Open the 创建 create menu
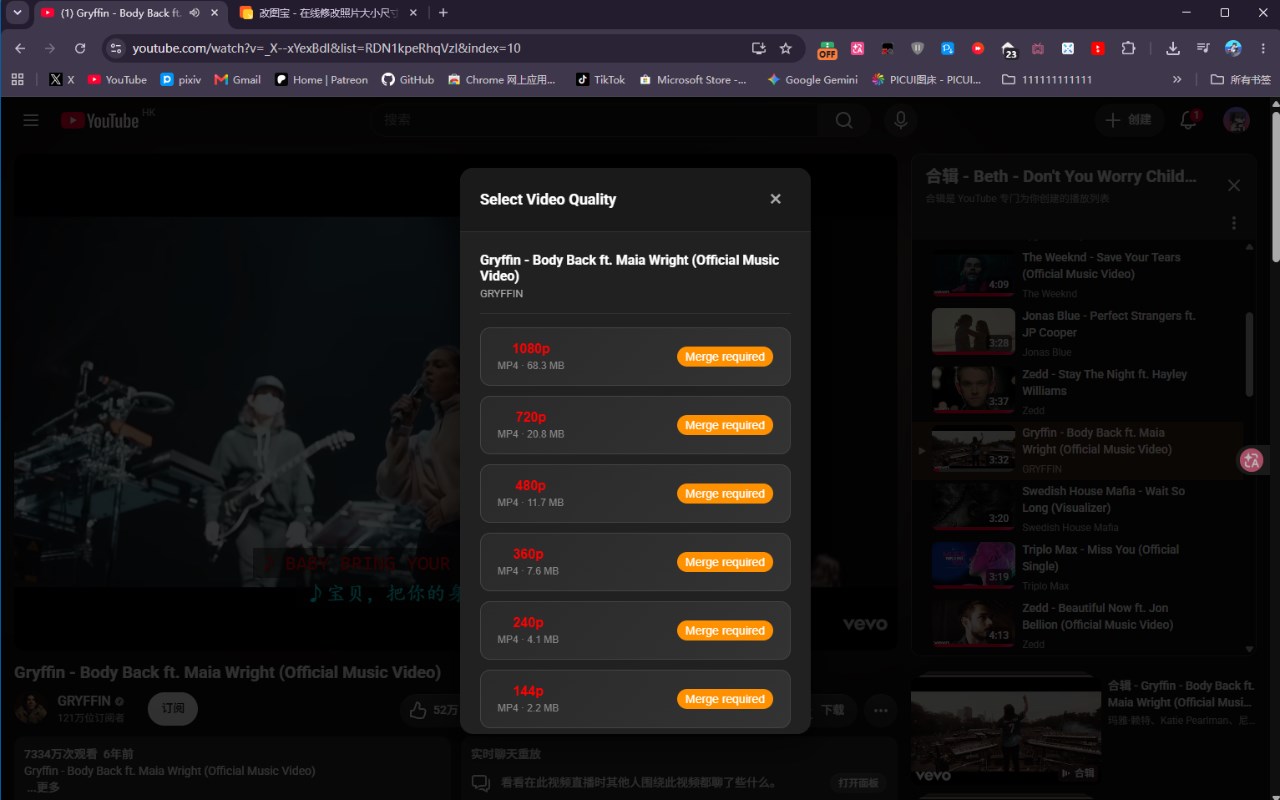Screen dimensions: 1280x800 pos(1128,120)
